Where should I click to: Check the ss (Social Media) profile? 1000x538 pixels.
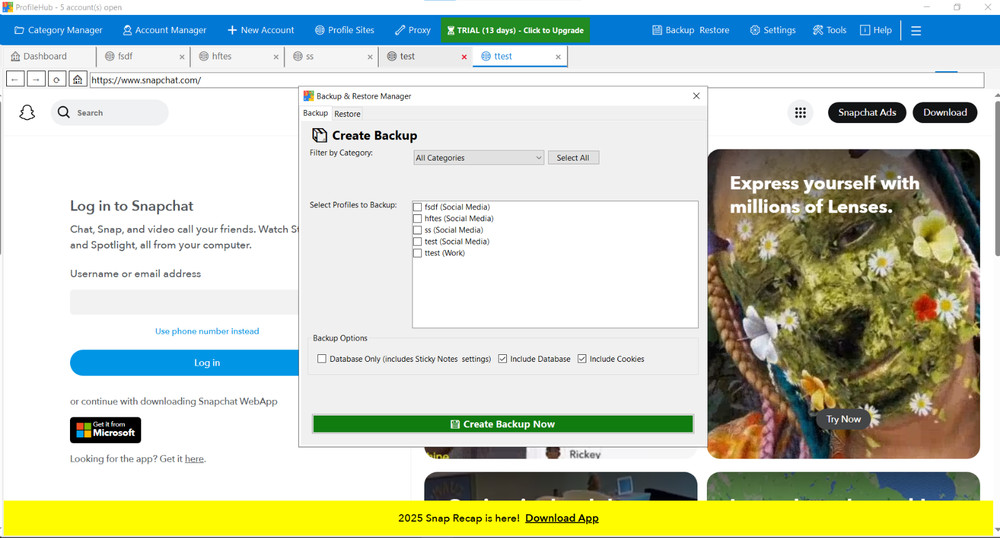417,229
